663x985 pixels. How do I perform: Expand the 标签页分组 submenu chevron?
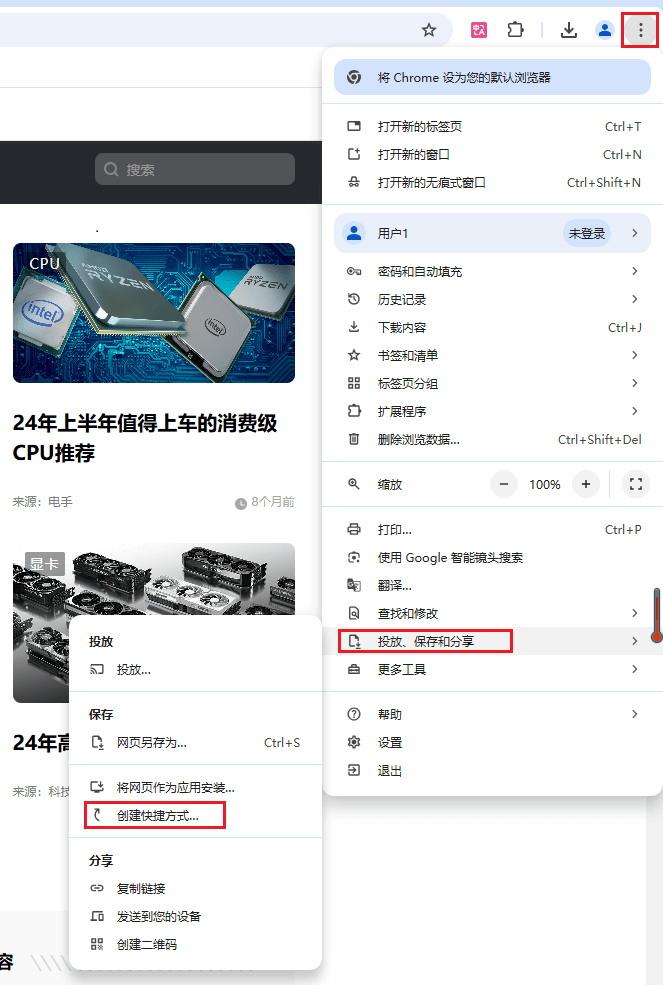635,383
